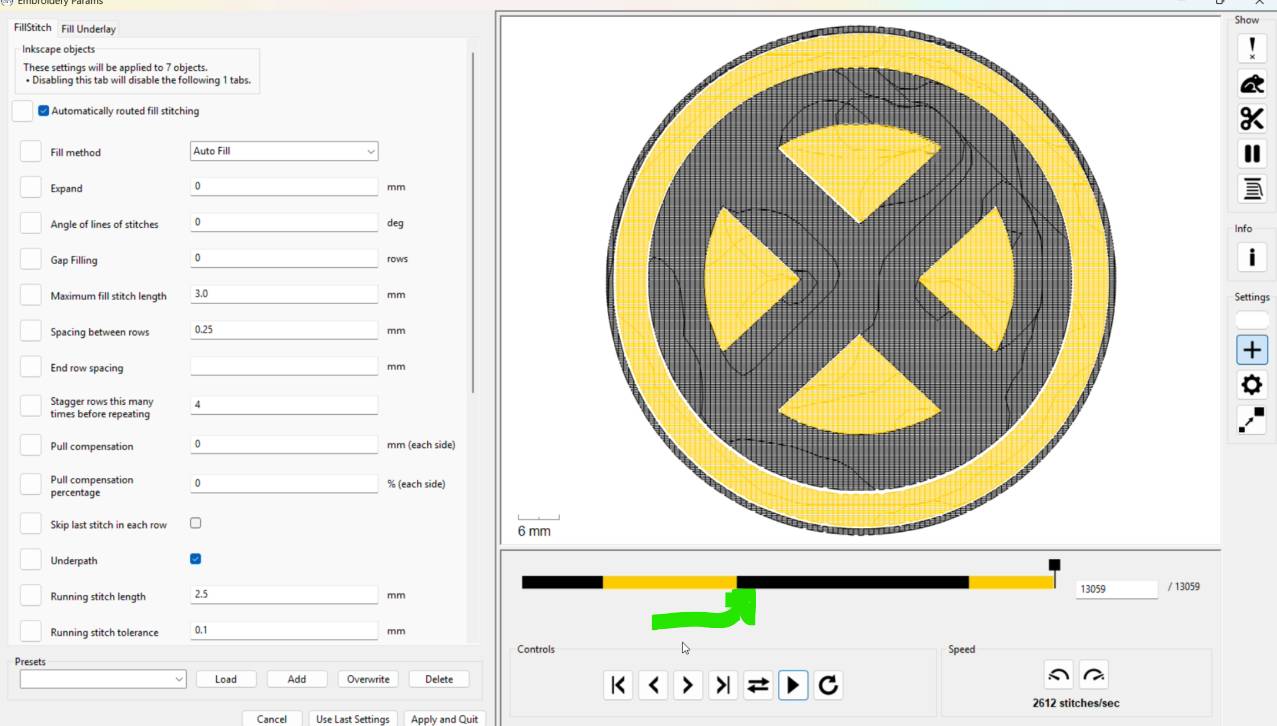1277x726 pixels.
Task: Toggle needle penetration points display icon
Action: click(1251, 48)
